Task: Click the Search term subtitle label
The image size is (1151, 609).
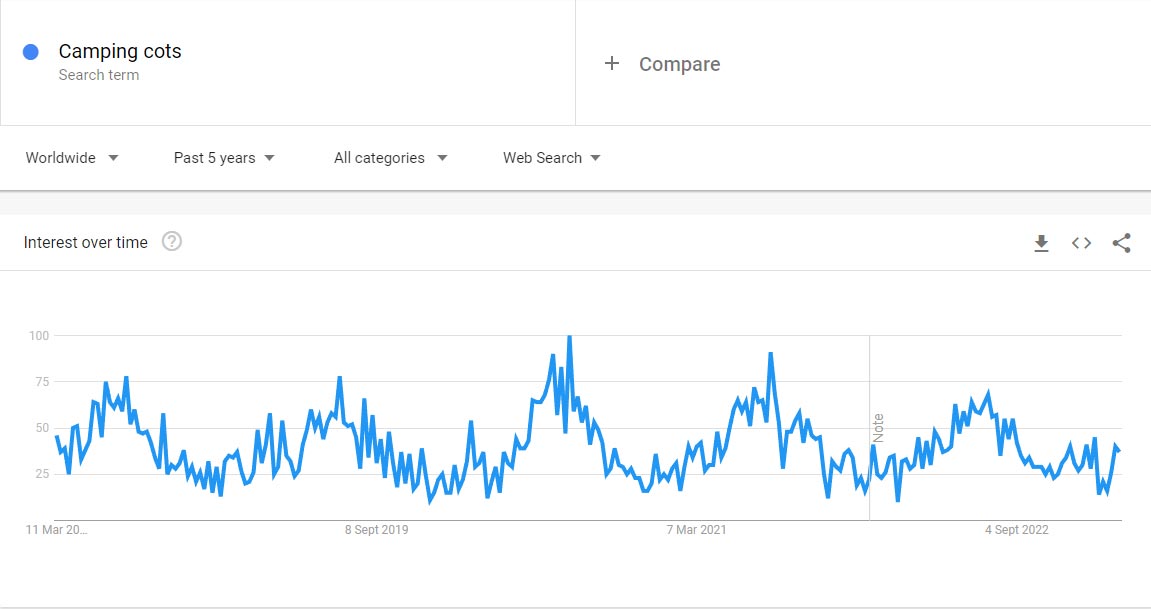Action: coord(99,75)
